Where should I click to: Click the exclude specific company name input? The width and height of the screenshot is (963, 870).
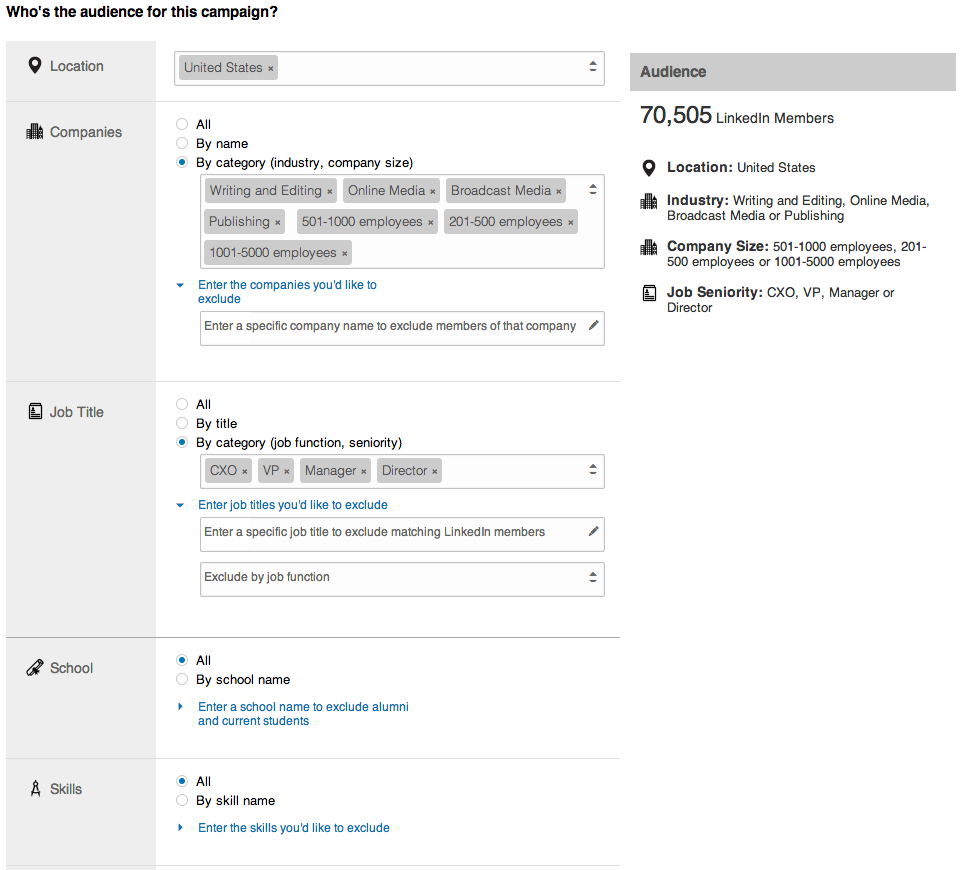click(x=390, y=327)
